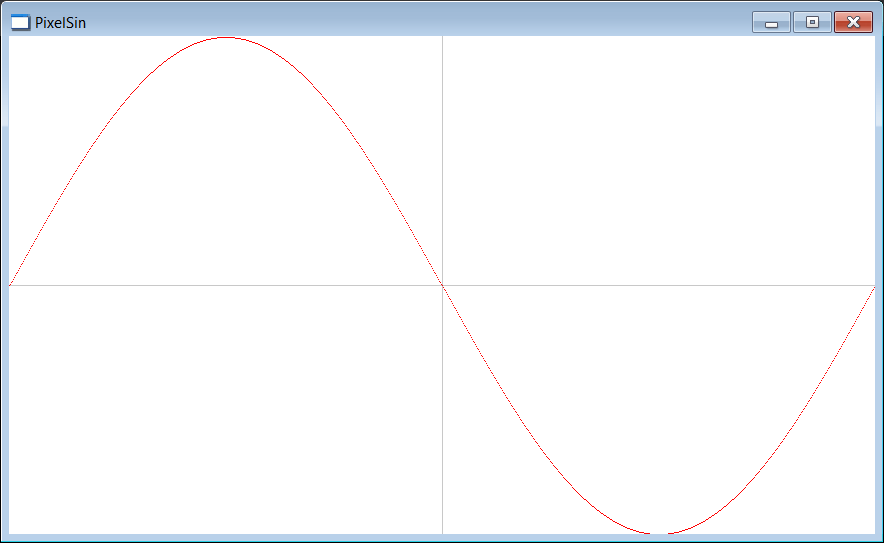Click where the curve crosses both gray axes
884x543 pixels.
coord(443,286)
